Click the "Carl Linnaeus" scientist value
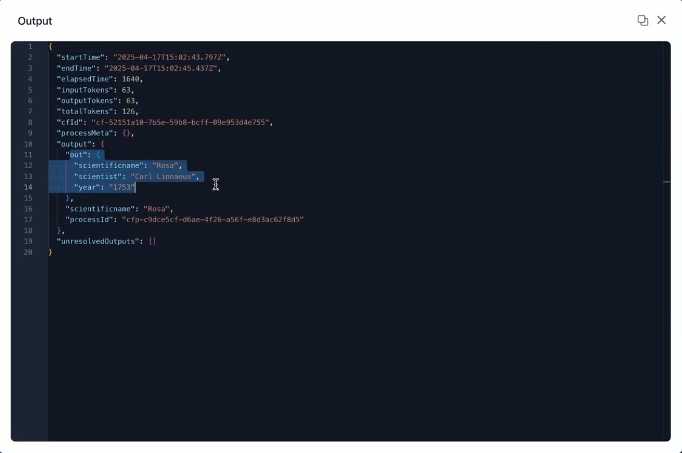 click(163, 177)
